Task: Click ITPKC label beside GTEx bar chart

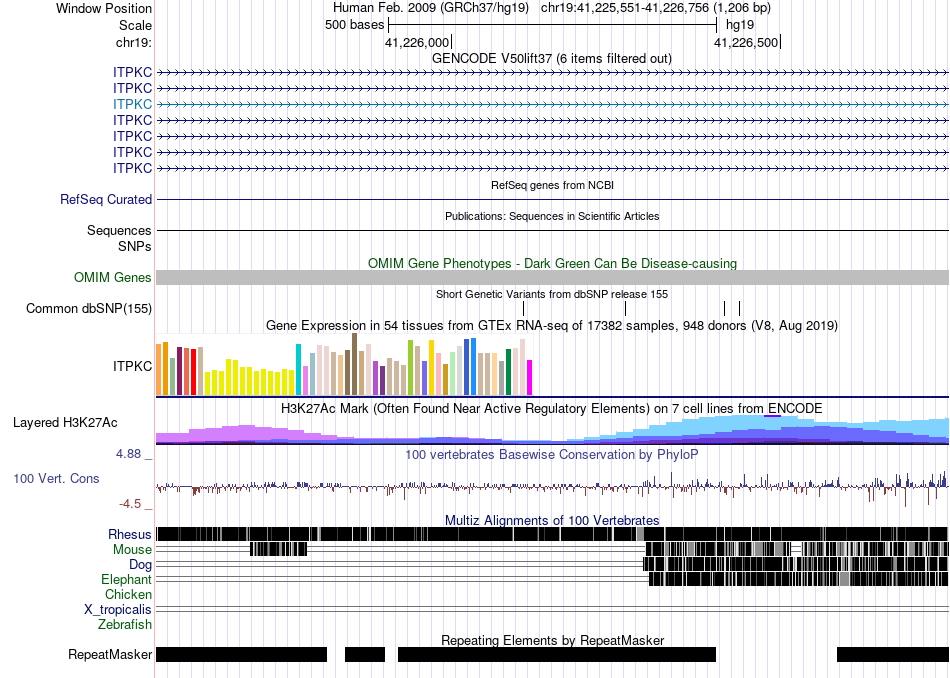Action: point(132,367)
